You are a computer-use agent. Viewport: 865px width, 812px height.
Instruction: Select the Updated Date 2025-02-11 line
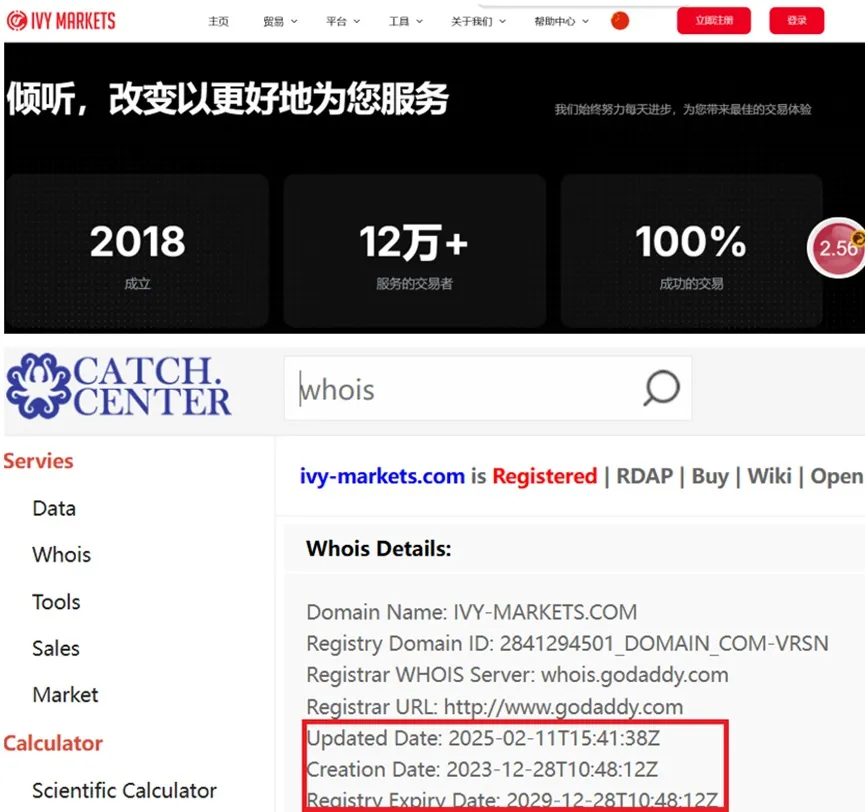click(x=483, y=738)
